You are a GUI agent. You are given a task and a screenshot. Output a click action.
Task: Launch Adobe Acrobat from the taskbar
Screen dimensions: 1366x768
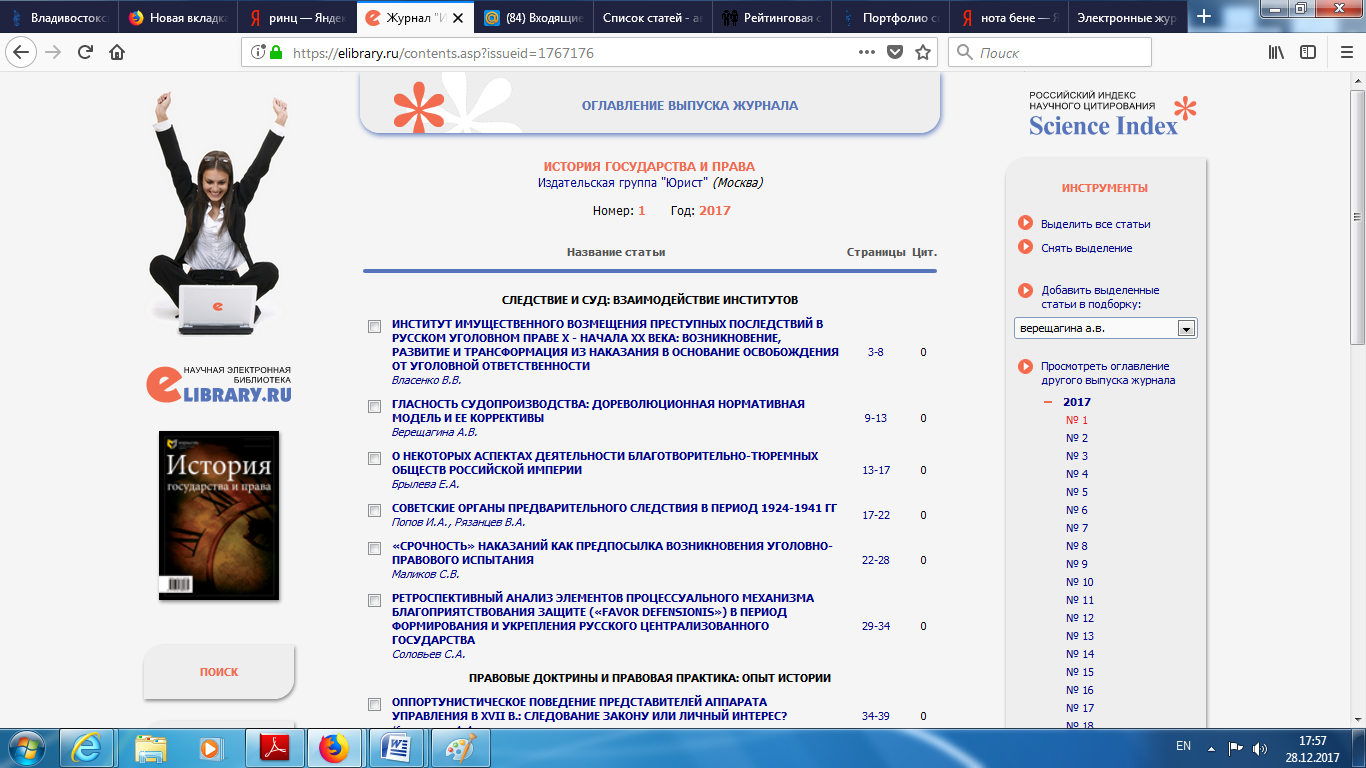pyautogui.click(x=274, y=748)
